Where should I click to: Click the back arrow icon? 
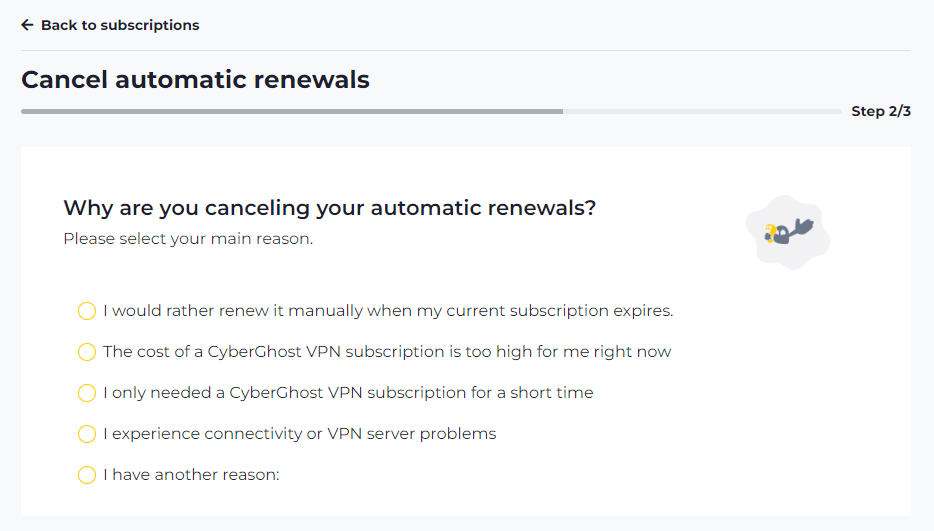(x=27, y=25)
